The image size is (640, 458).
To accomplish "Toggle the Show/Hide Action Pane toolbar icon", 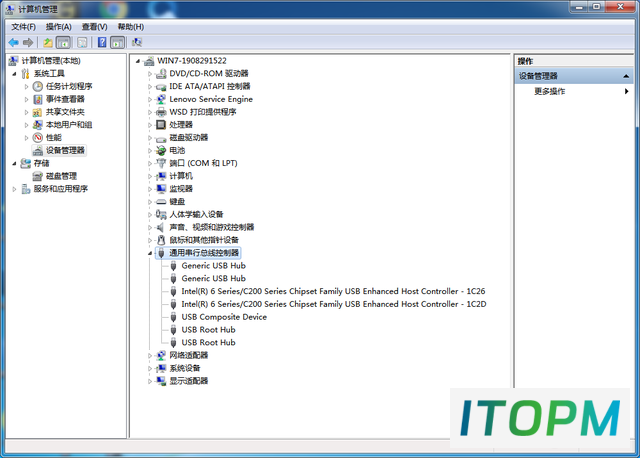I will [117, 42].
